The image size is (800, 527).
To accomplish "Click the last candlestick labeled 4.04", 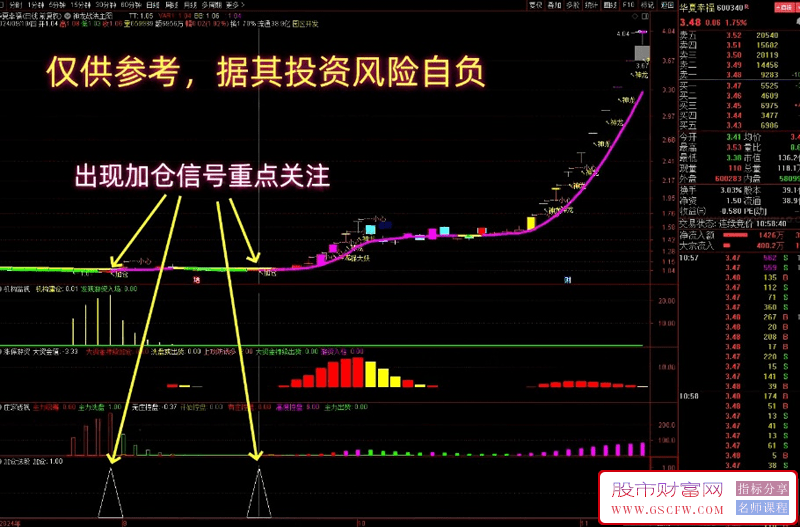I will [x=641, y=46].
